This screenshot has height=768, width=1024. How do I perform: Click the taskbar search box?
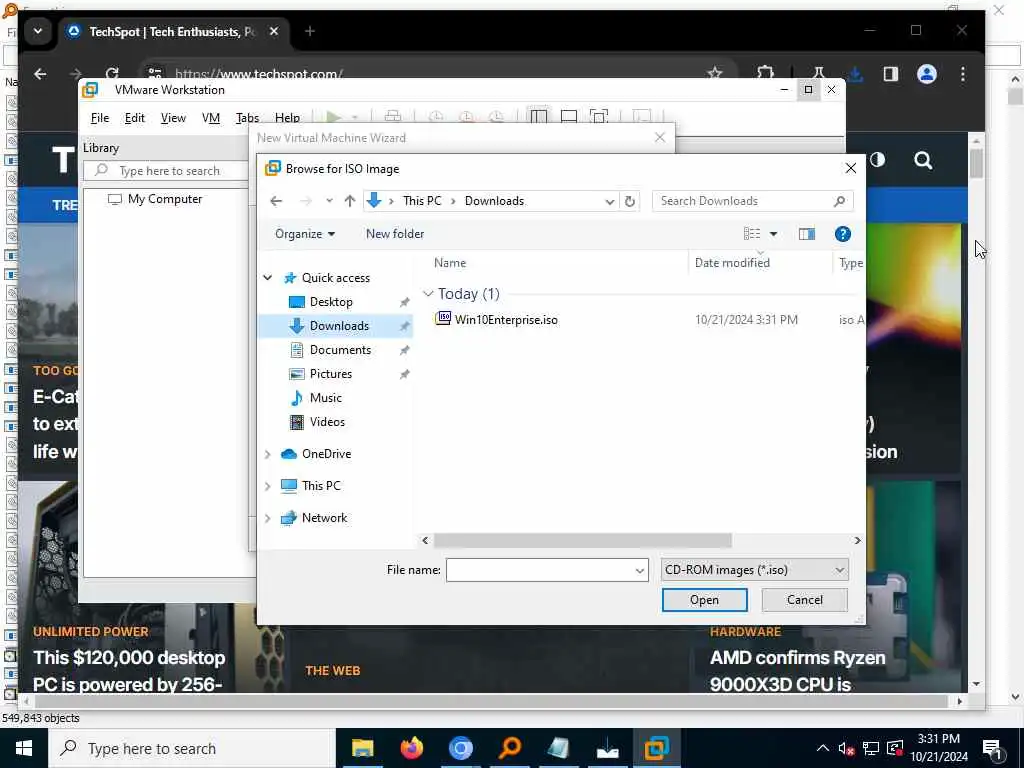pos(191,748)
